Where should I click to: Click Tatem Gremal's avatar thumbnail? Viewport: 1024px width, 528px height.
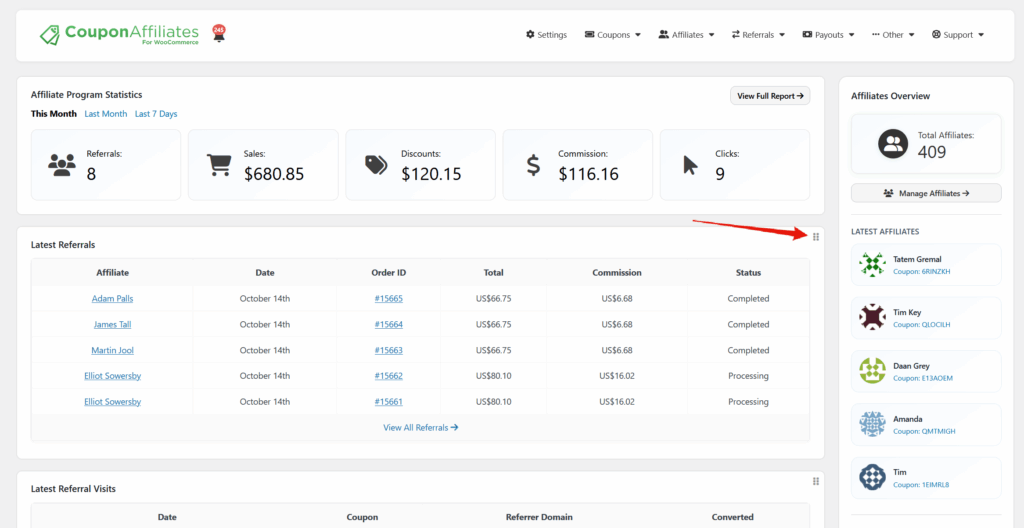pyautogui.click(x=872, y=265)
